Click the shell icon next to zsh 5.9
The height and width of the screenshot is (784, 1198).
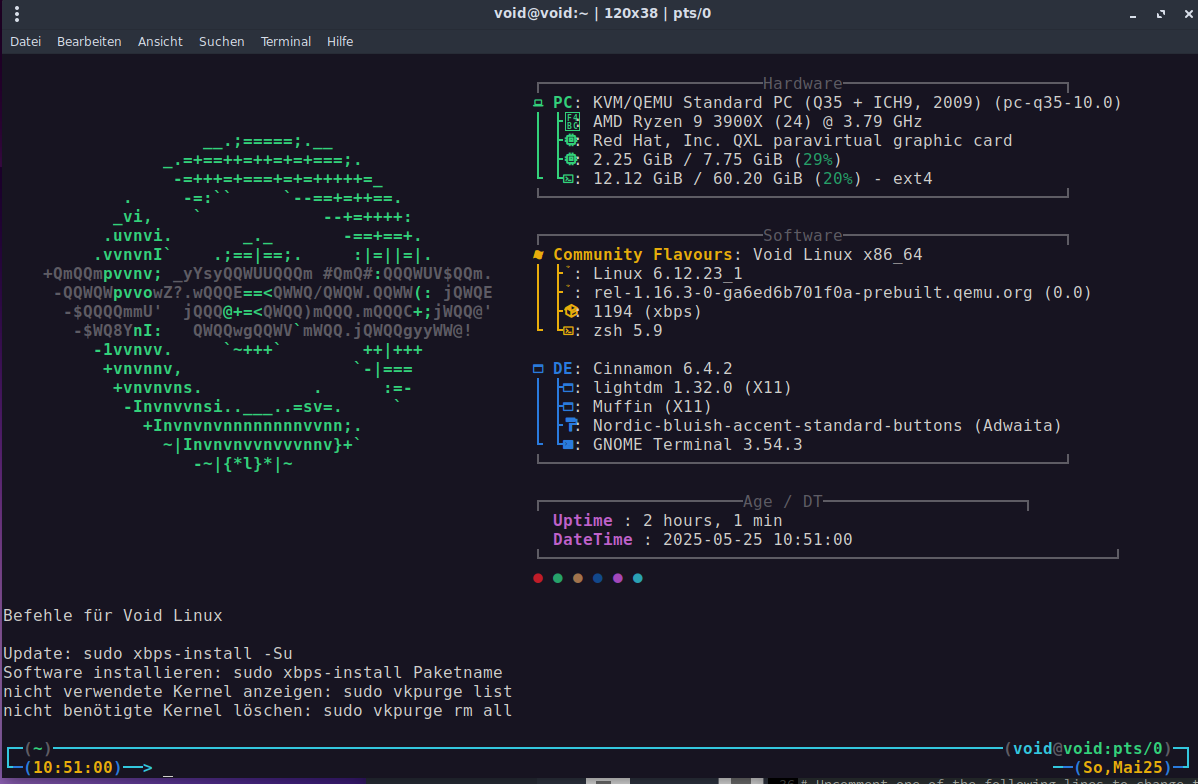coord(568,331)
